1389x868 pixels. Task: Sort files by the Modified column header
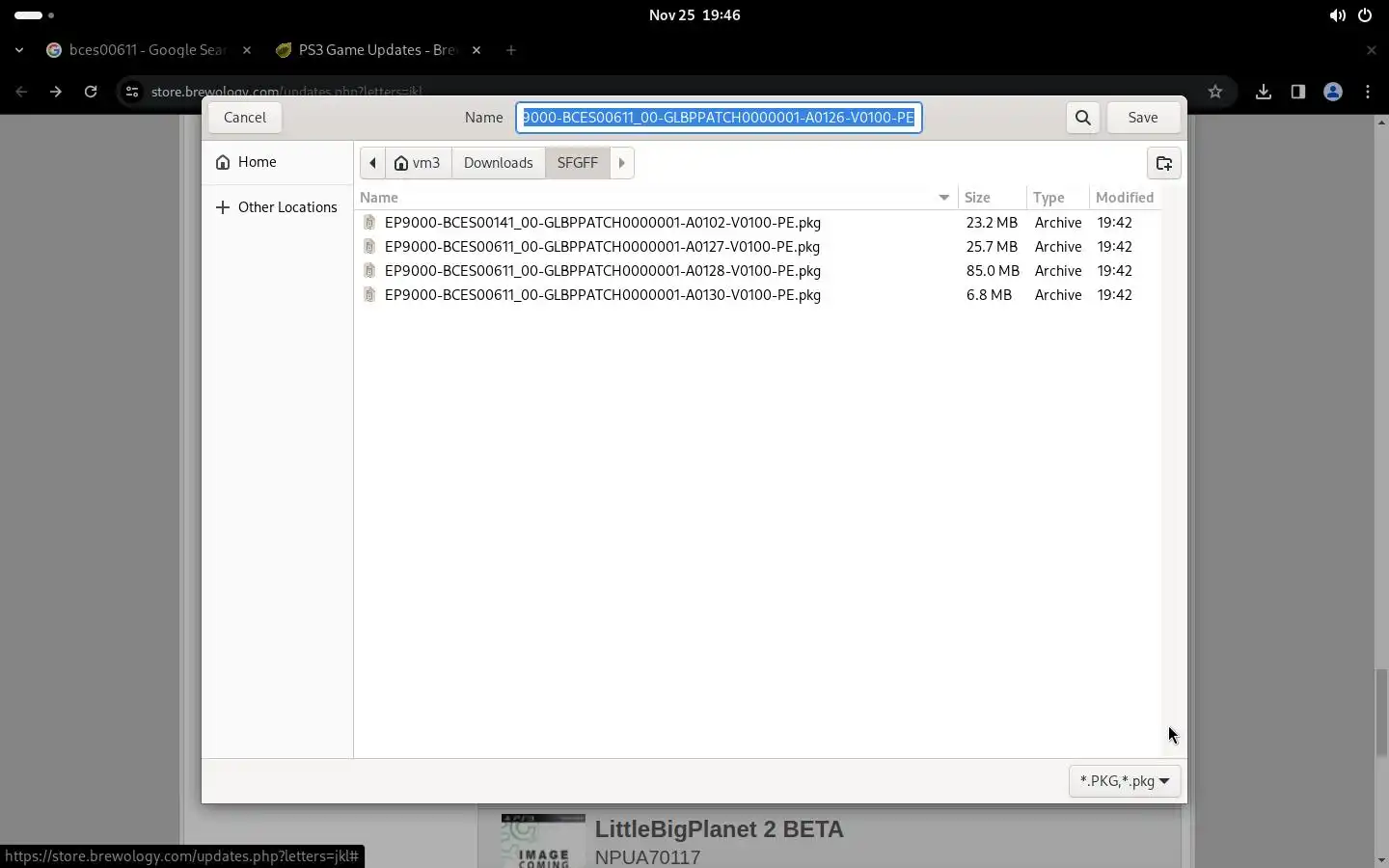[x=1125, y=198]
